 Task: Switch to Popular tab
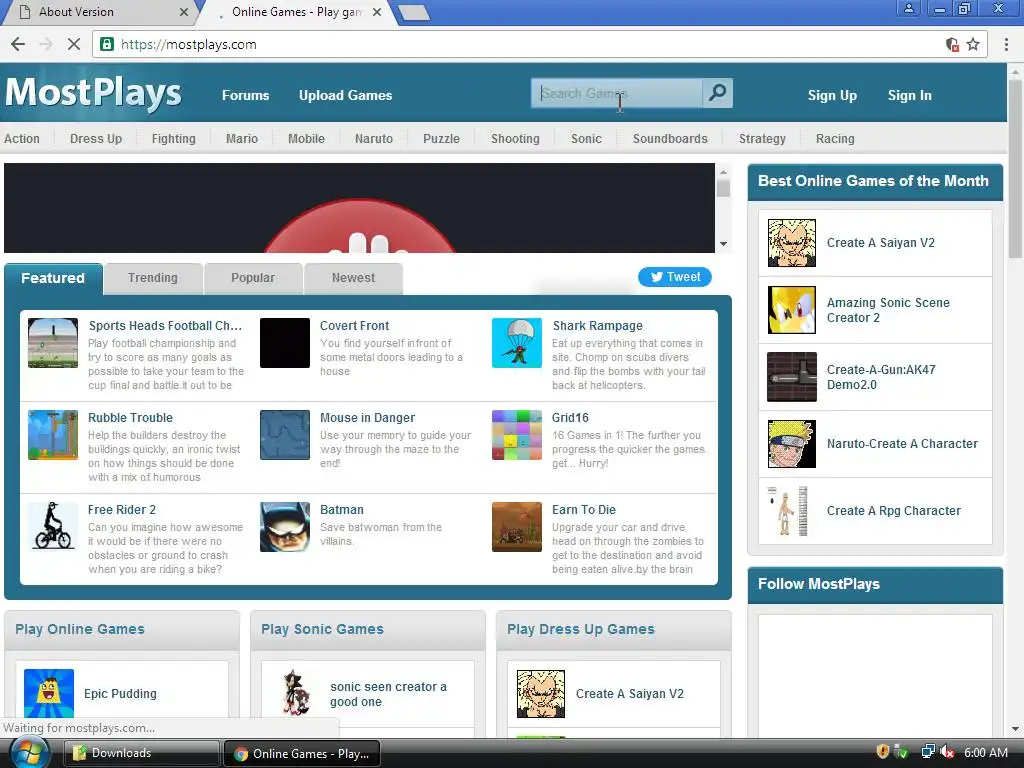(253, 278)
